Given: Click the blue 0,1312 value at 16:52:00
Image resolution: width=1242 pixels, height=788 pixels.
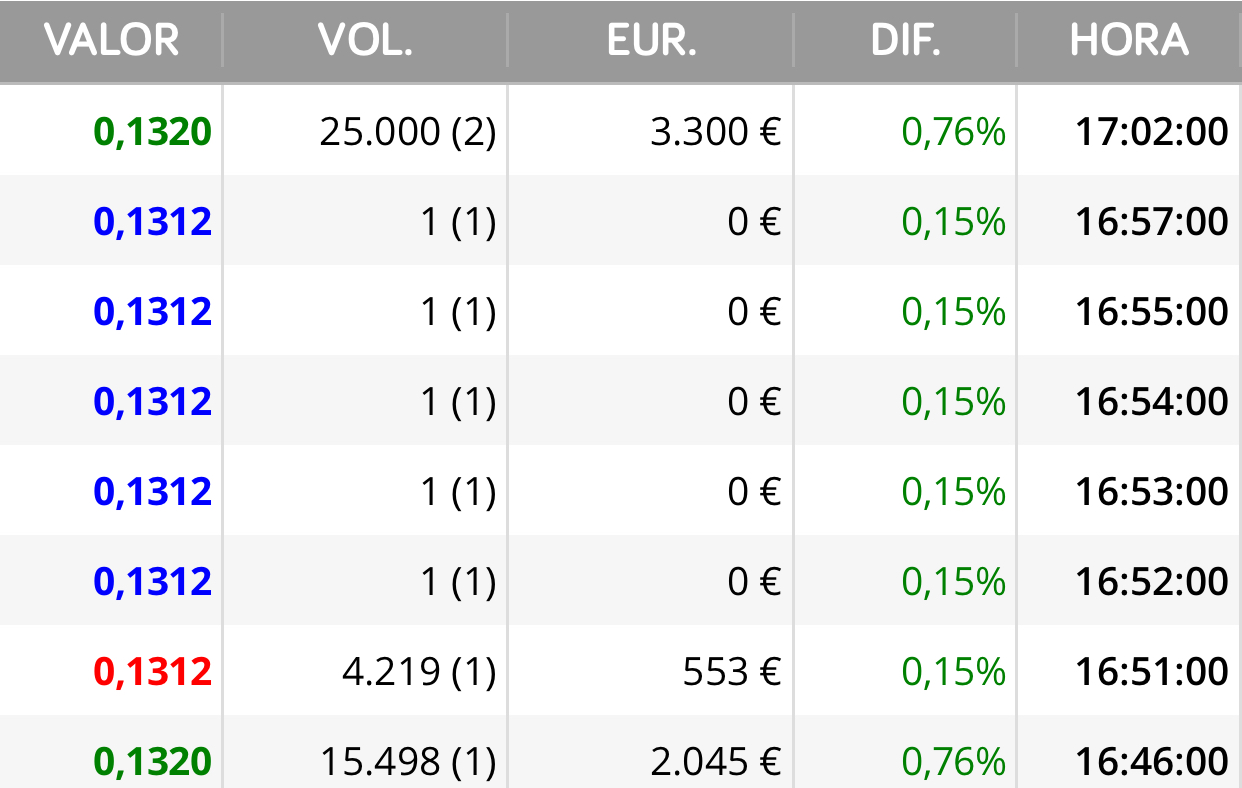Looking at the screenshot, I should tap(153, 581).
